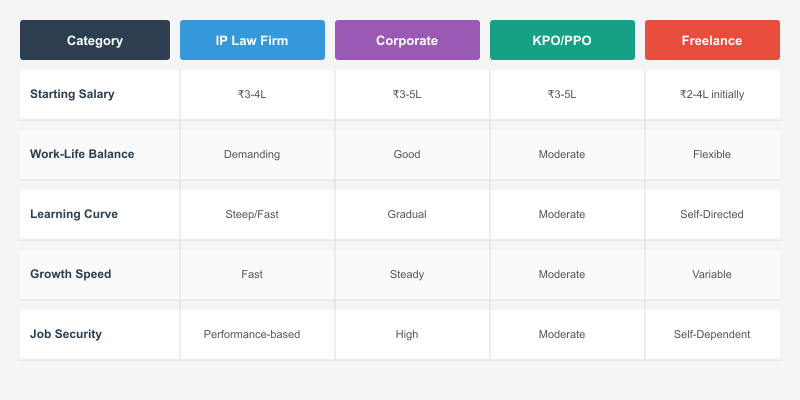
Task: Click the Learning Curve row label
Action: tap(75, 215)
